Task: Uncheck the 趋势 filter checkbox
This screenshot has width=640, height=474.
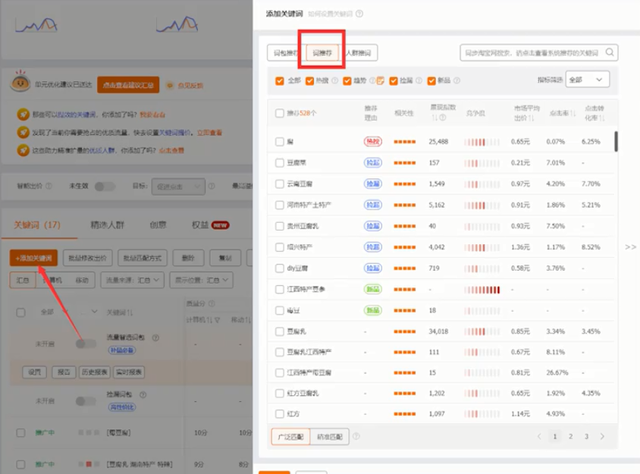Action: tap(347, 81)
